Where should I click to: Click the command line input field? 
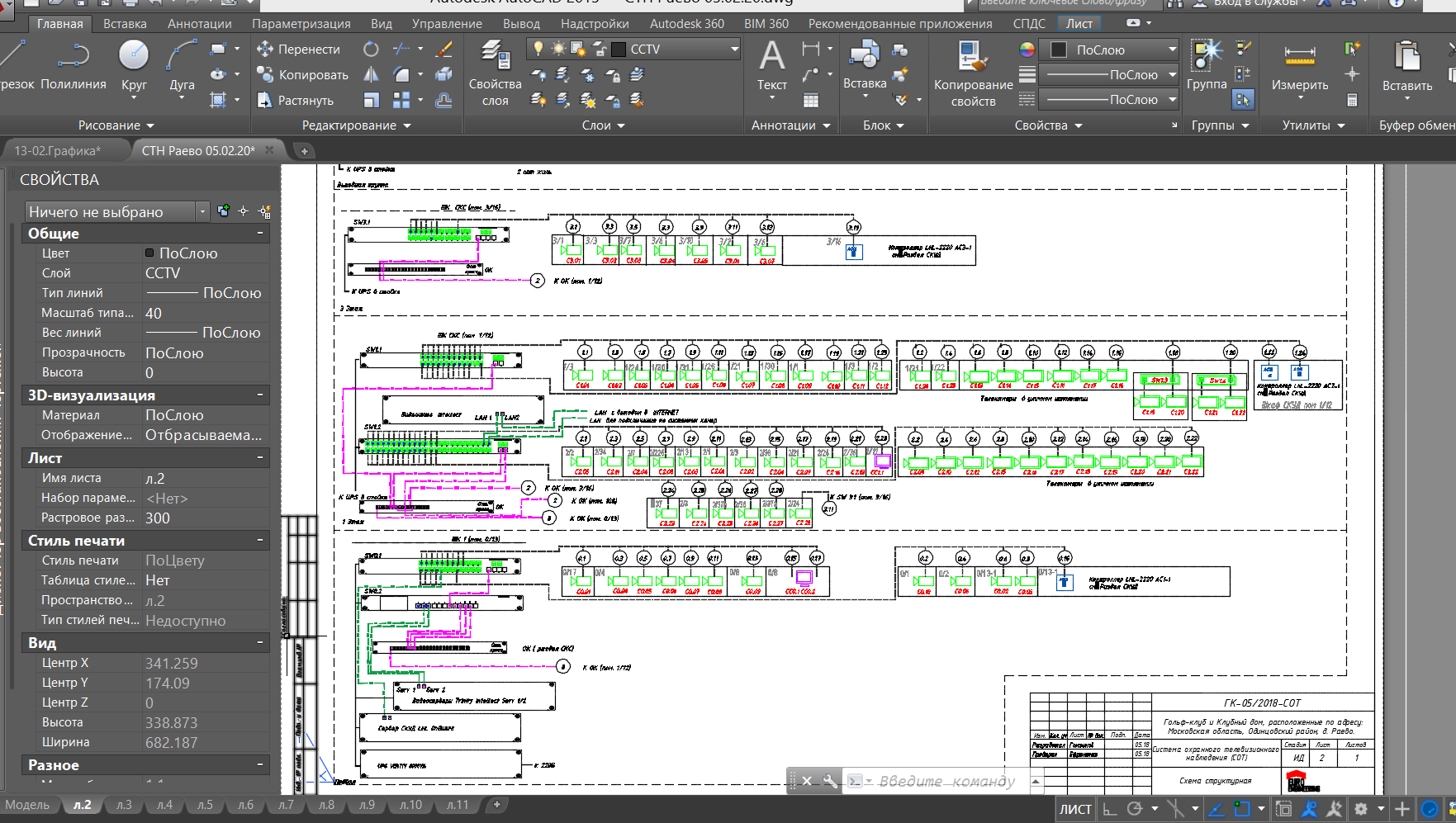click(946, 781)
